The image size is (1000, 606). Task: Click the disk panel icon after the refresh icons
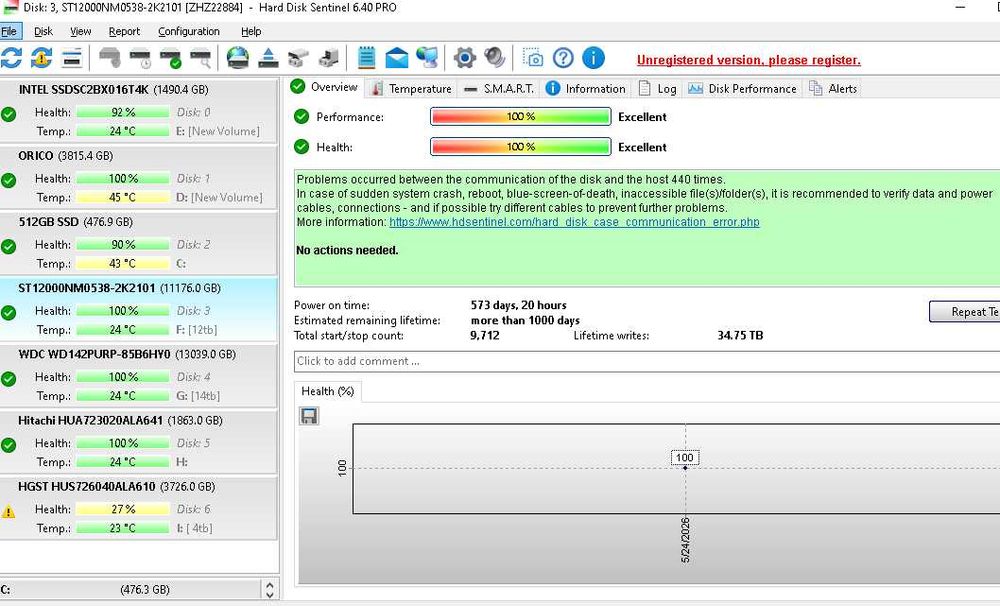click(72, 58)
